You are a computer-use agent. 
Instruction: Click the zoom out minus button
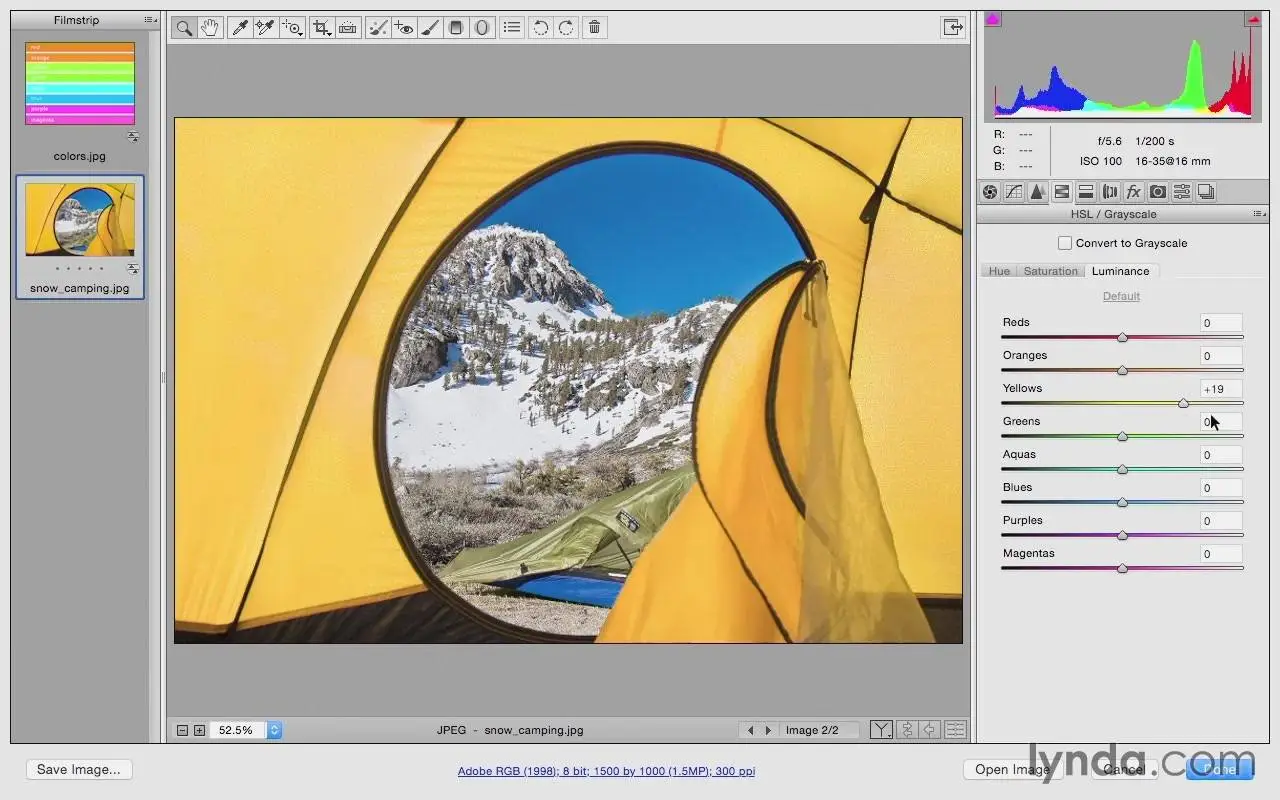[182, 730]
